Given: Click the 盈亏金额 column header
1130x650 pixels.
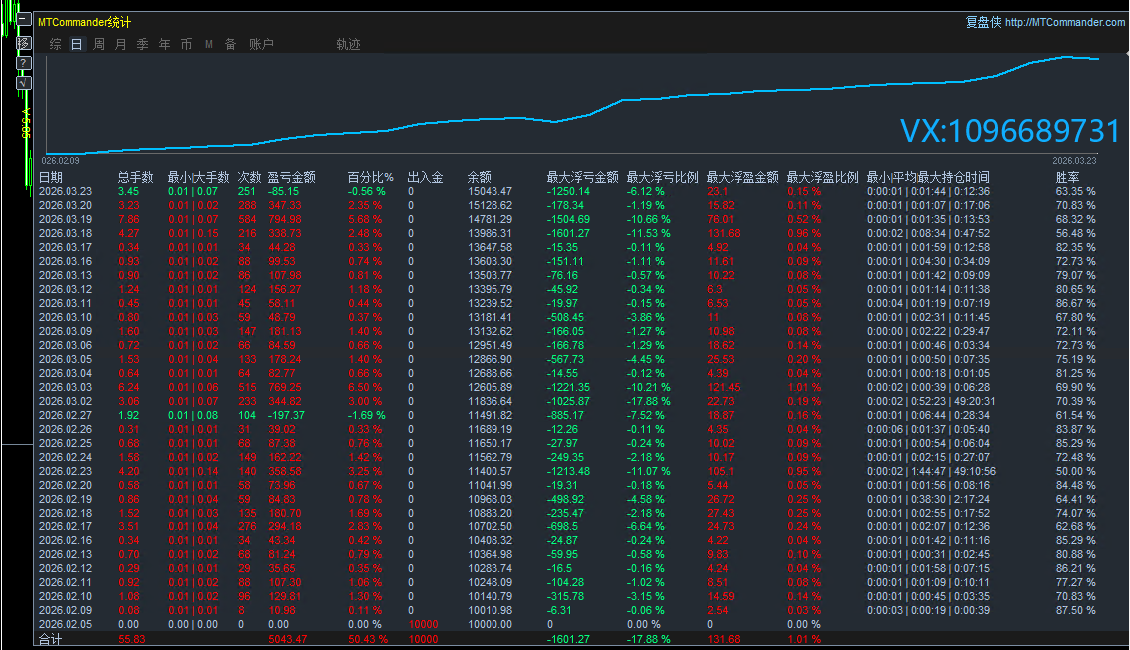Looking at the screenshot, I should 291,177.
